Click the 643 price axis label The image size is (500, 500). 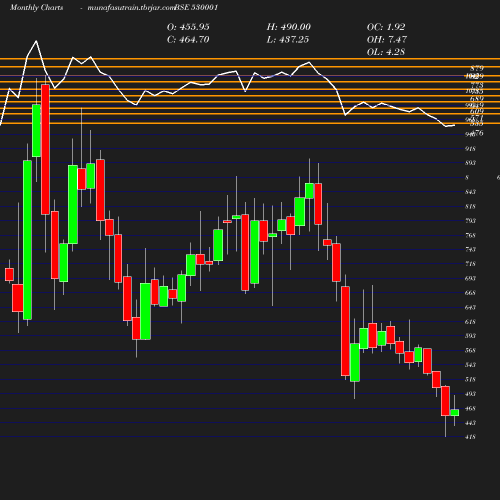[470, 307]
